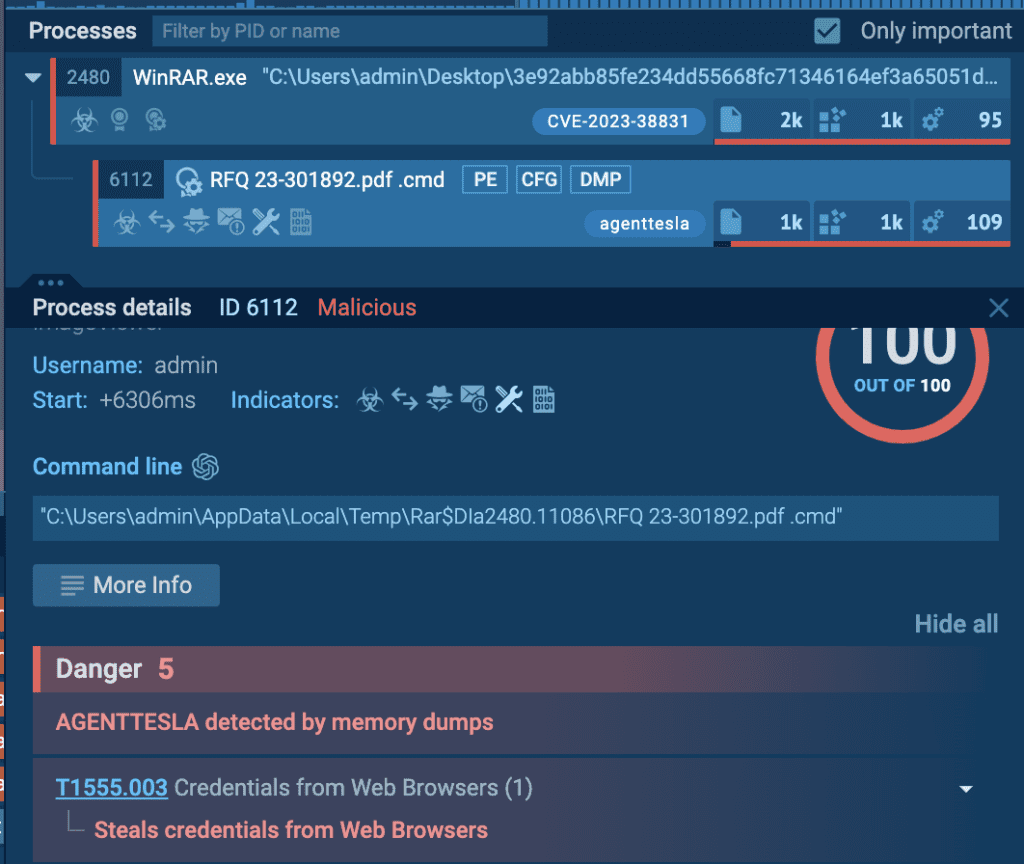Image resolution: width=1024 pixels, height=864 pixels.
Task: Click the wrench tools icon in the Indicators row
Action: tap(509, 401)
